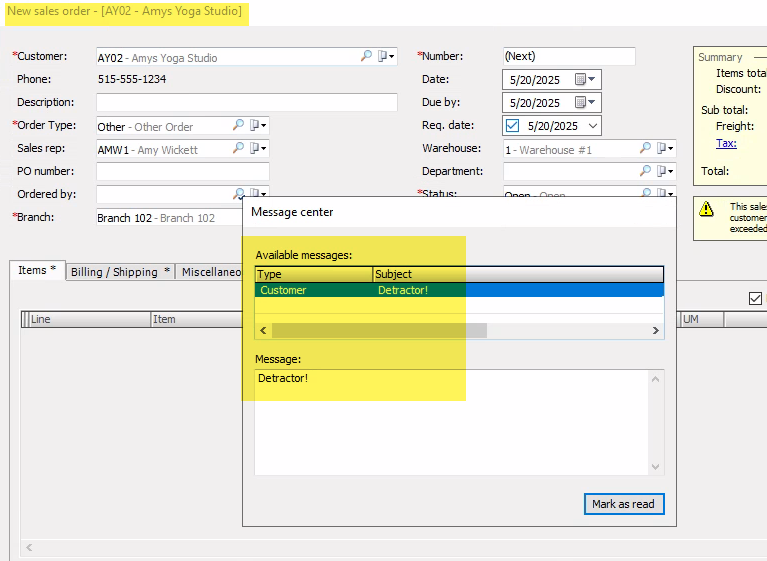Open the Customer lookup magnifier icon
This screenshot has width=767, height=561.
pyautogui.click(x=366, y=56)
